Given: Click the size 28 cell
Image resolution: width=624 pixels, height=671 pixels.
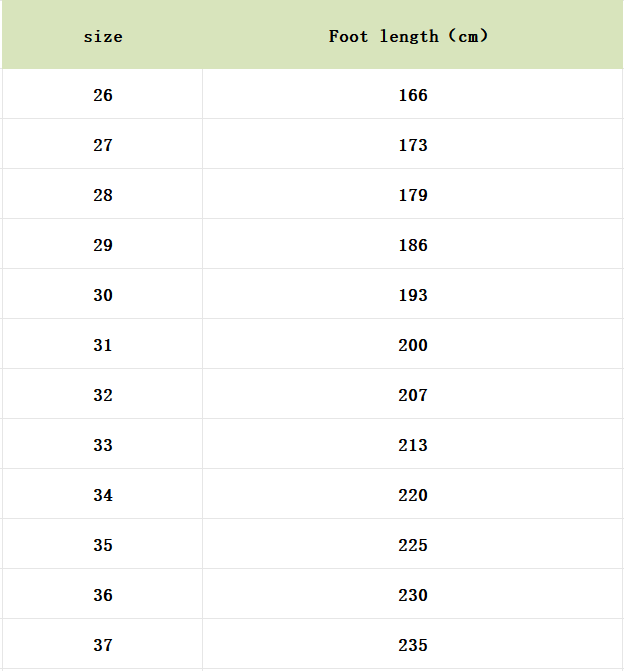Looking at the screenshot, I should click(103, 195).
